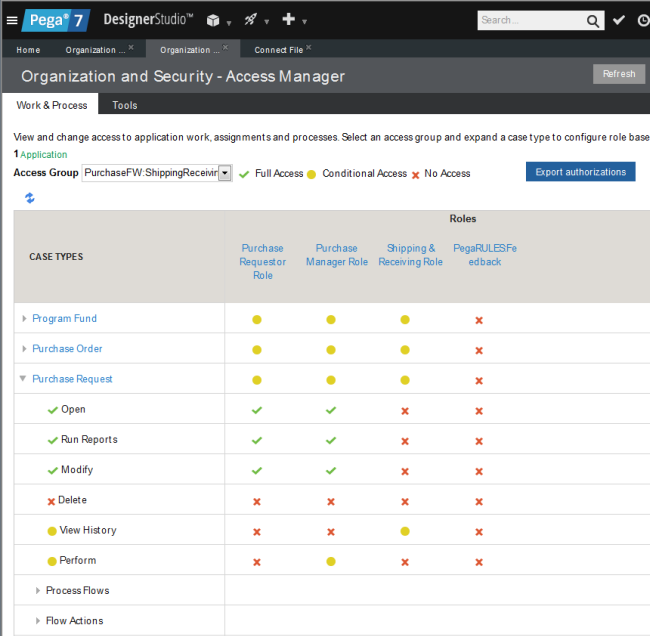The width and height of the screenshot is (650, 636).
Task: Collapse the Purchase Request case type
Action: point(24,379)
